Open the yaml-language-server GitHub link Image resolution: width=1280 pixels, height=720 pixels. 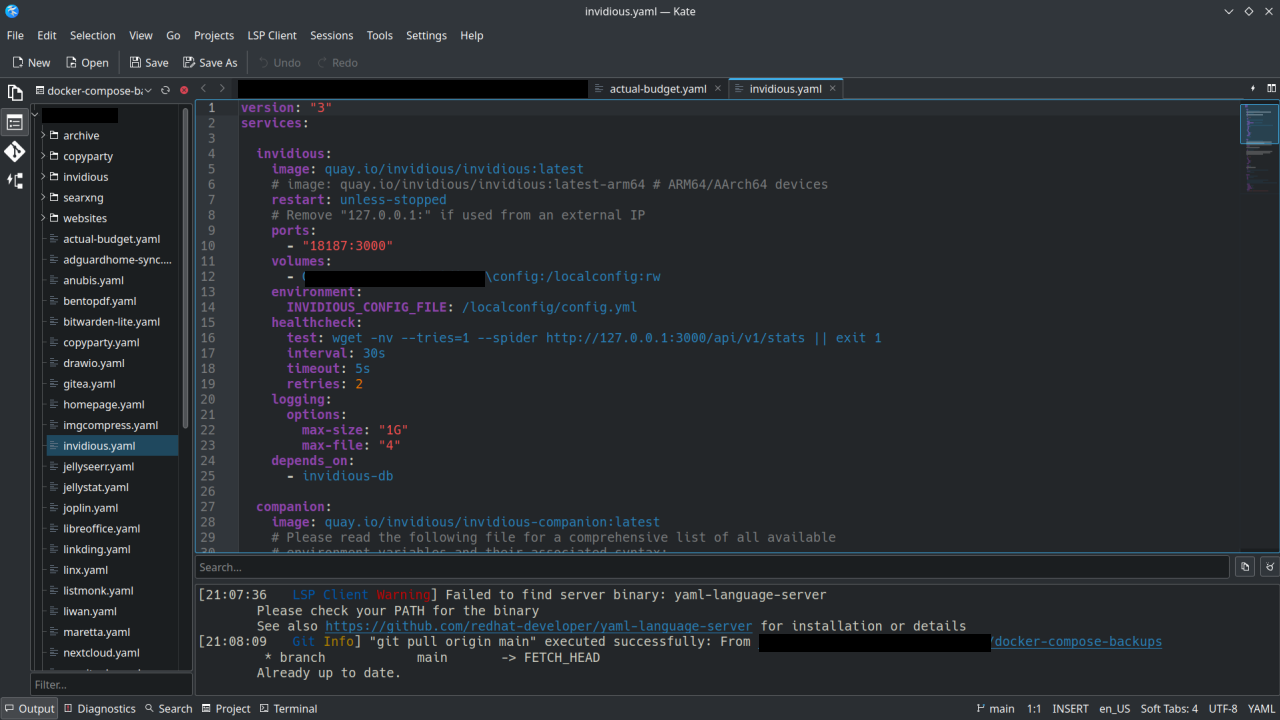pos(538,626)
